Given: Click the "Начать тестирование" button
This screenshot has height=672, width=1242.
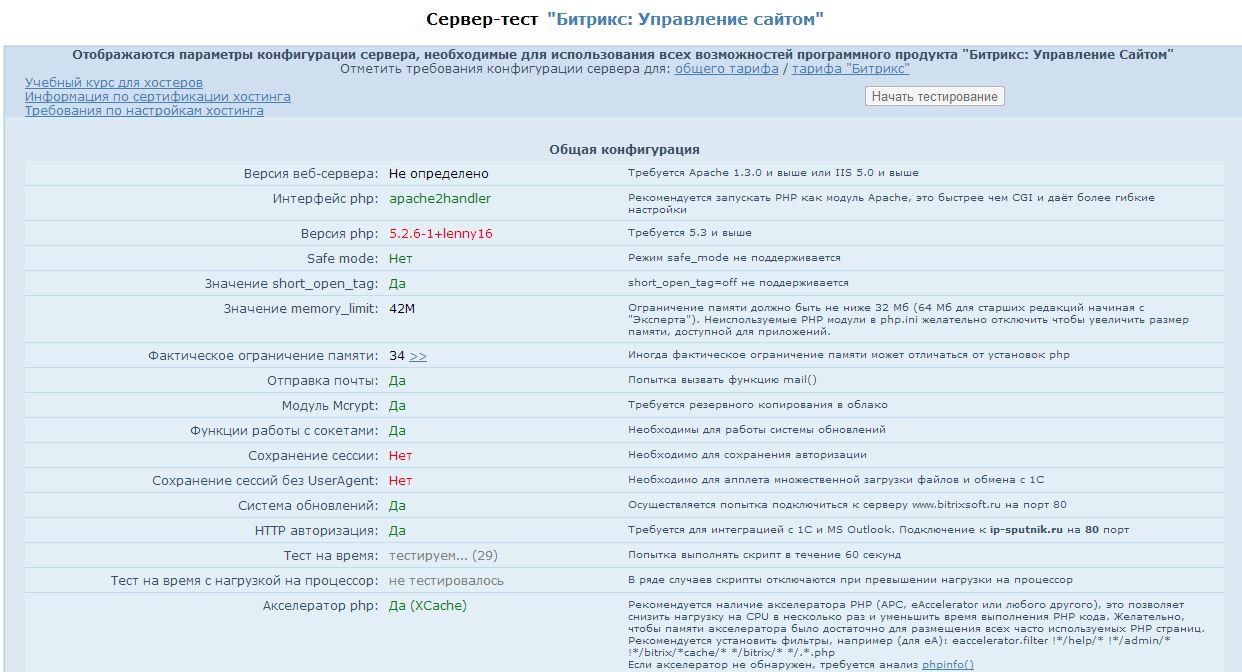Looking at the screenshot, I should [x=934, y=96].
